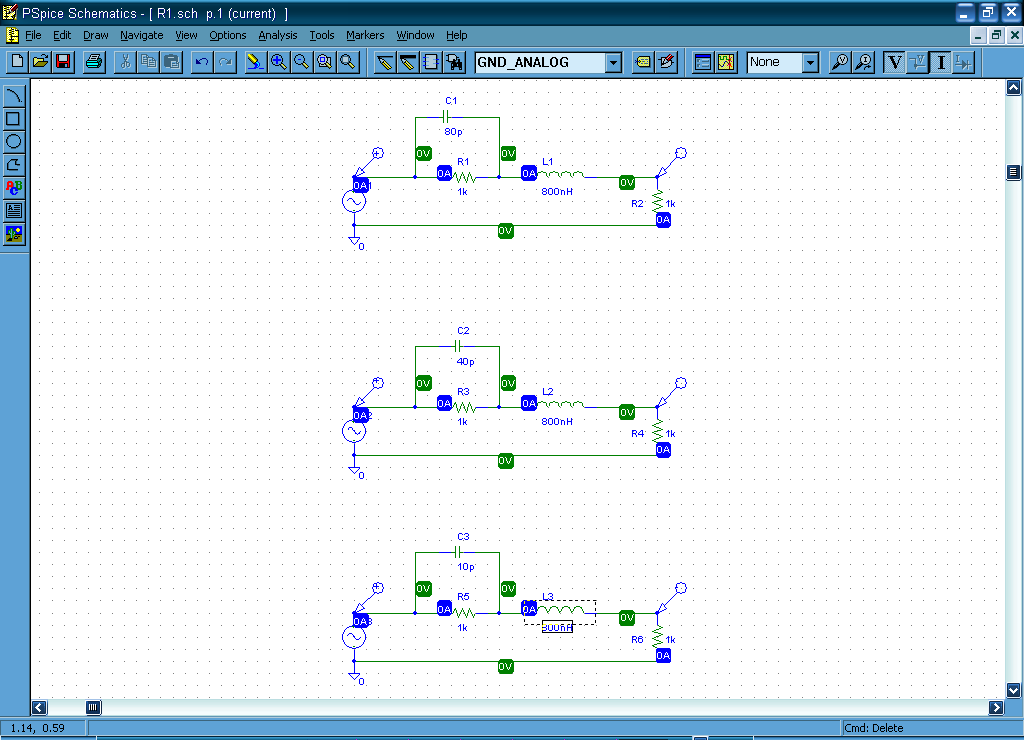Select the Insert Picture tool
The height and width of the screenshot is (740, 1024).
coord(14,233)
